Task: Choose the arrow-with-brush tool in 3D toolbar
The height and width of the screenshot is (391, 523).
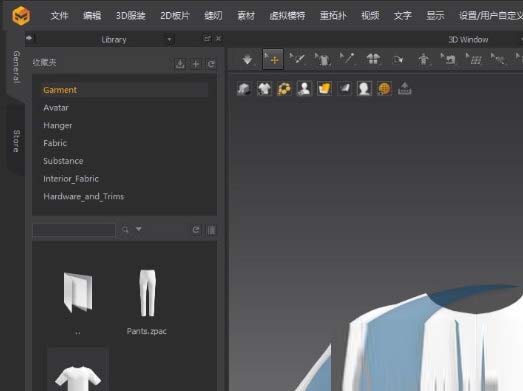Action: (x=297, y=59)
